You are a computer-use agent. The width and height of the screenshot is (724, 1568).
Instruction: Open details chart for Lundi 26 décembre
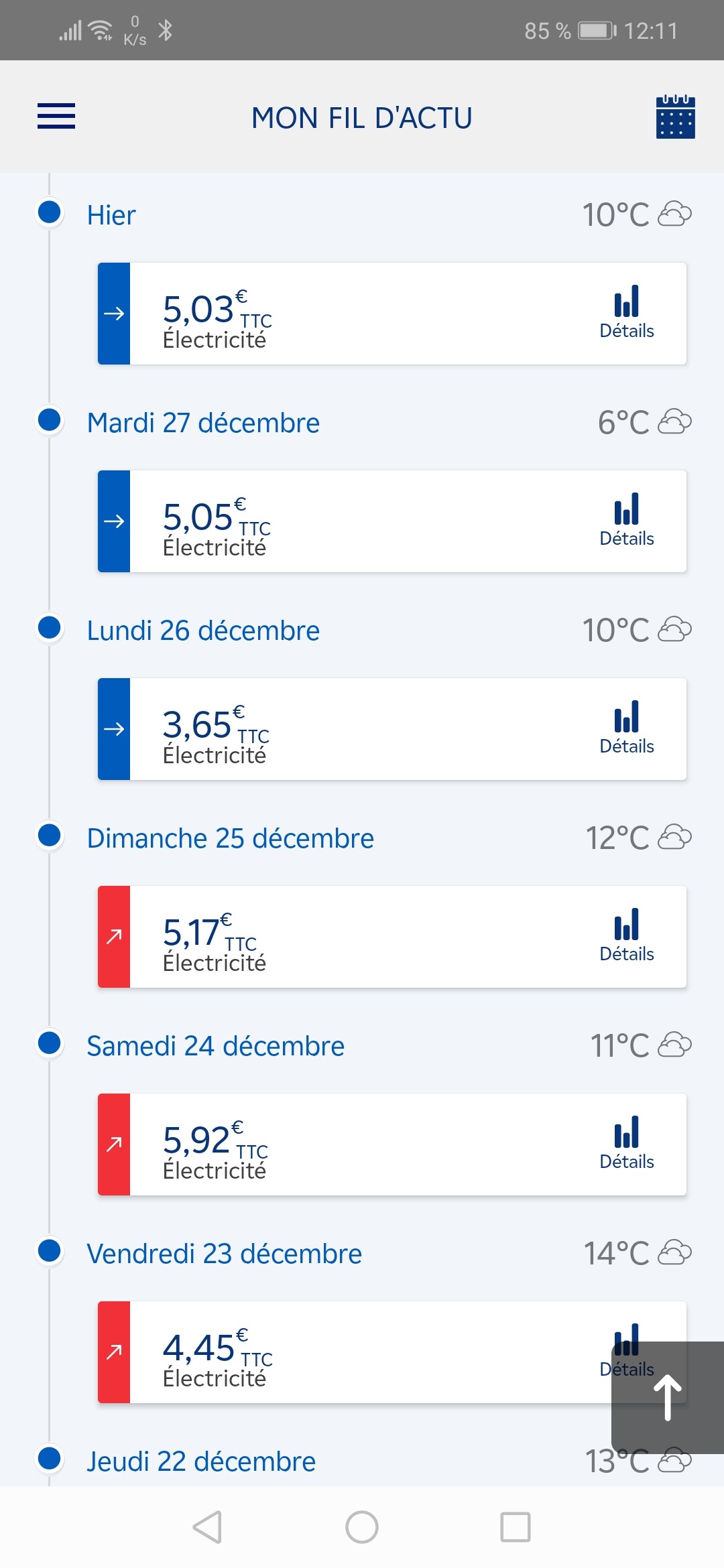[x=626, y=728]
